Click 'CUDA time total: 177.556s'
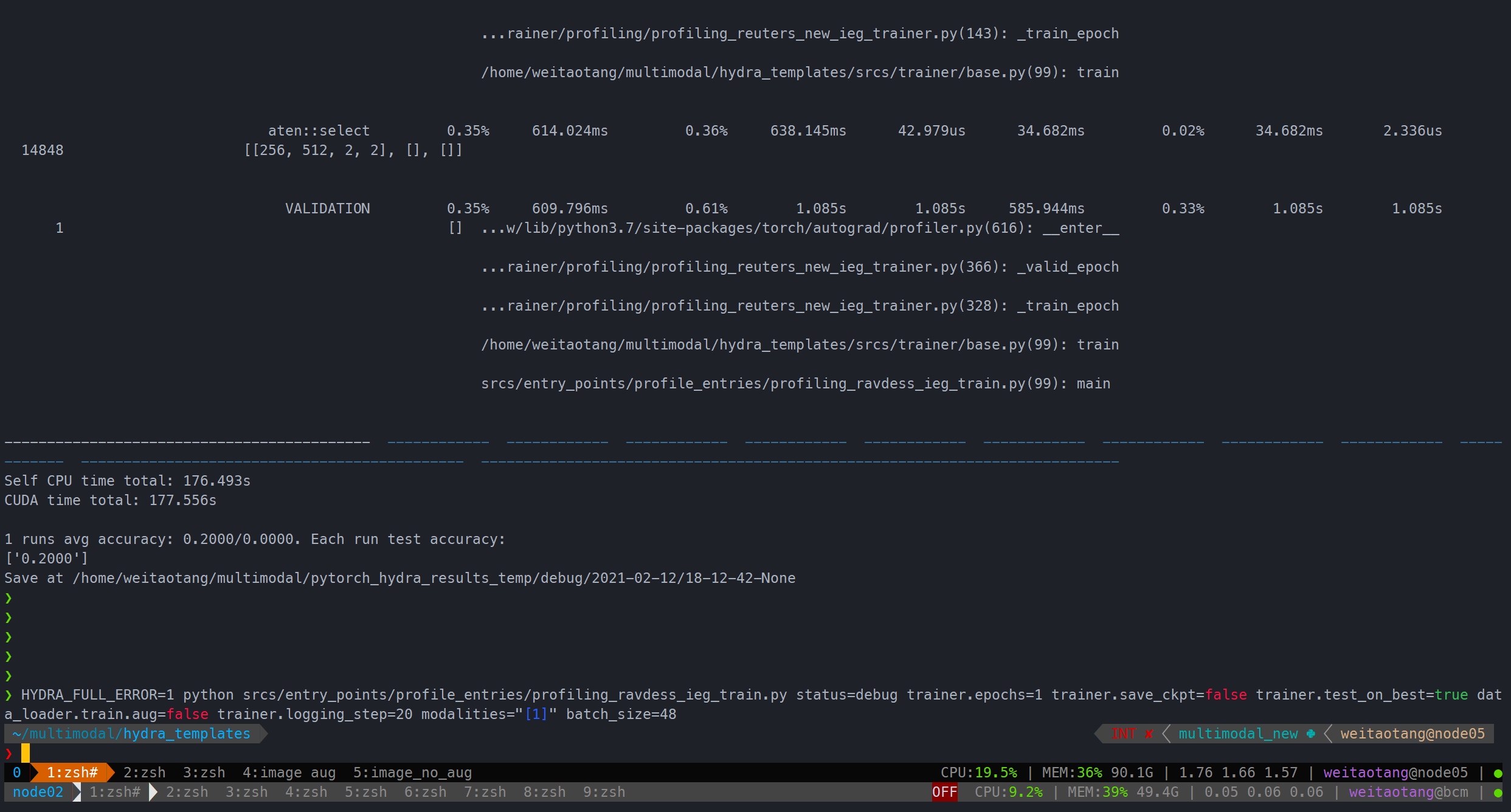Viewport: 1511px width, 812px height. [111, 500]
